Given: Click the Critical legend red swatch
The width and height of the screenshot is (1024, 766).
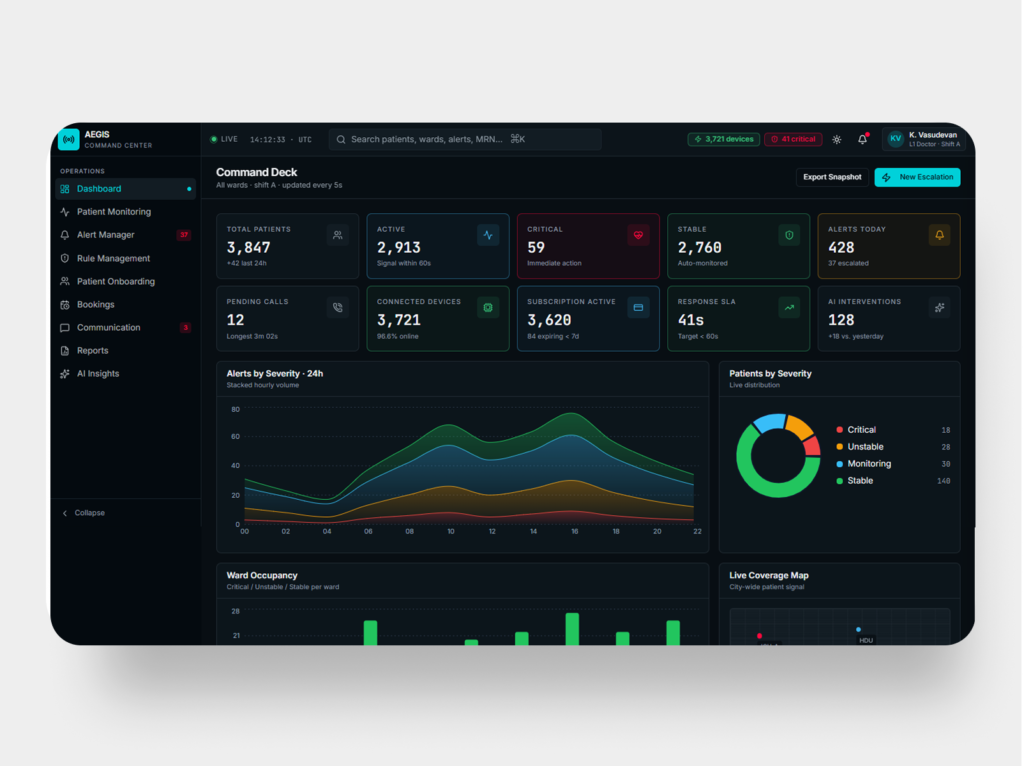Looking at the screenshot, I should [839, 430].
